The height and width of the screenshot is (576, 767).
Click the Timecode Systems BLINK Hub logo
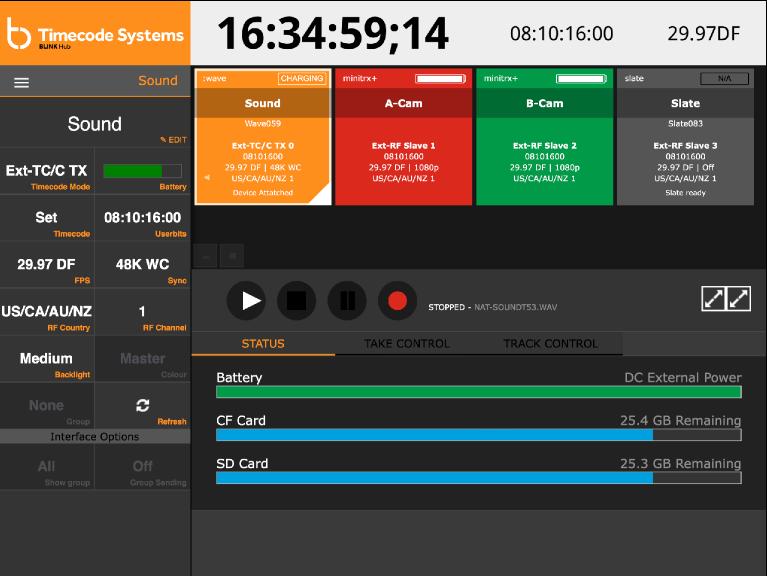(x=95, y=33)
